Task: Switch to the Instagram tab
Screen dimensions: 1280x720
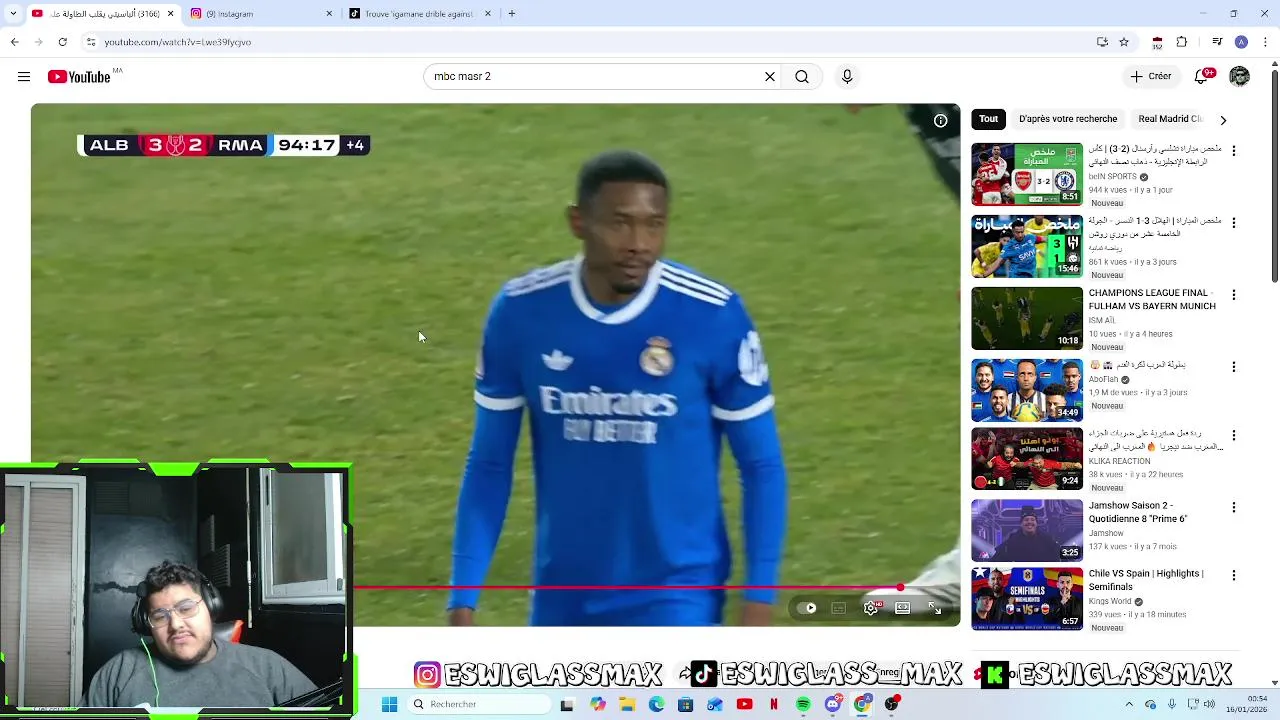Action: (260, 14)
